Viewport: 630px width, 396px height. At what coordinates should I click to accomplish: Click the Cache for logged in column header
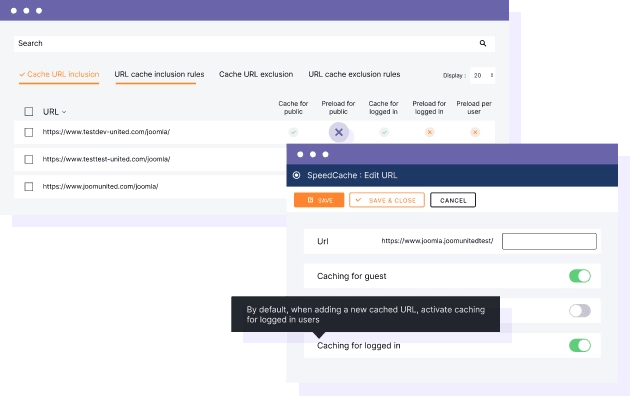tap(384, 108)
